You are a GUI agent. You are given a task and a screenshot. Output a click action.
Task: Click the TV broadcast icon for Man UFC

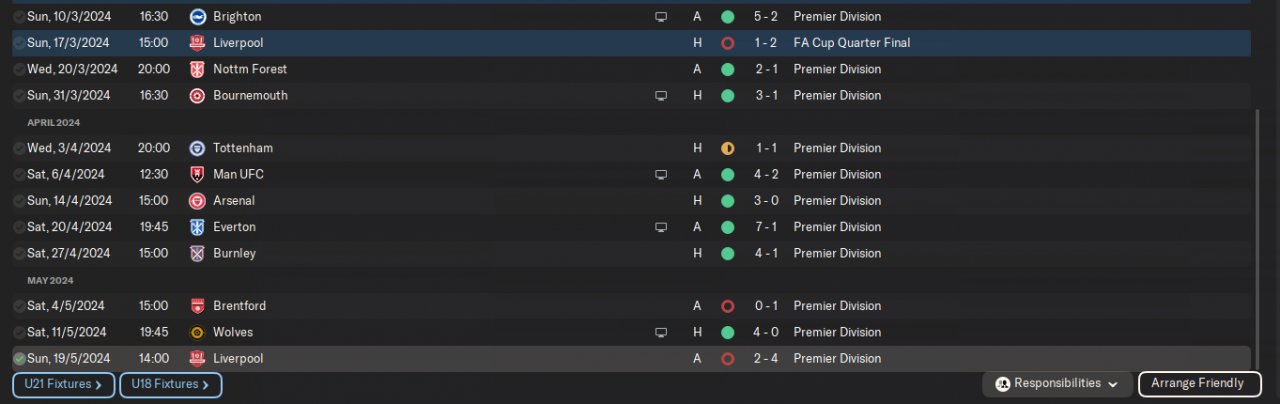pos(660,175)
